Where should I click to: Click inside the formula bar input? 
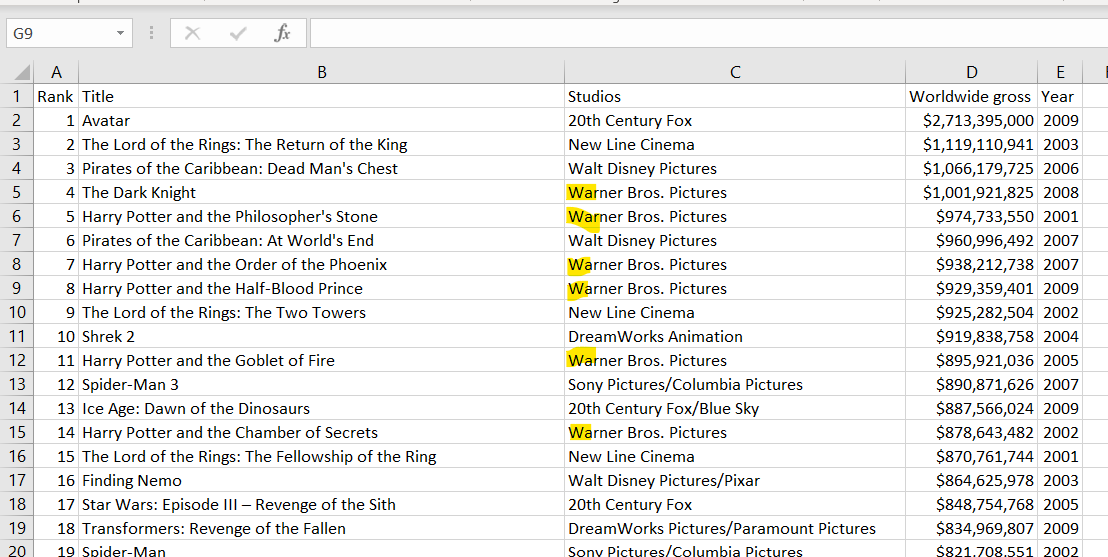(x=707, y=33)
